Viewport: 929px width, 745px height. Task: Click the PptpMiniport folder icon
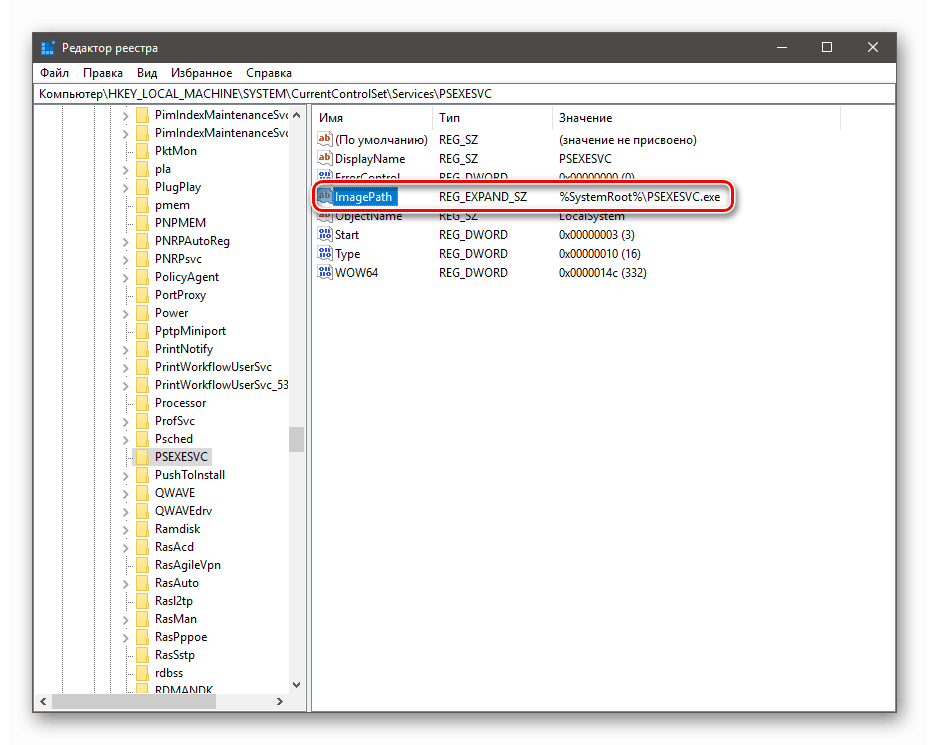click(142, 331)
